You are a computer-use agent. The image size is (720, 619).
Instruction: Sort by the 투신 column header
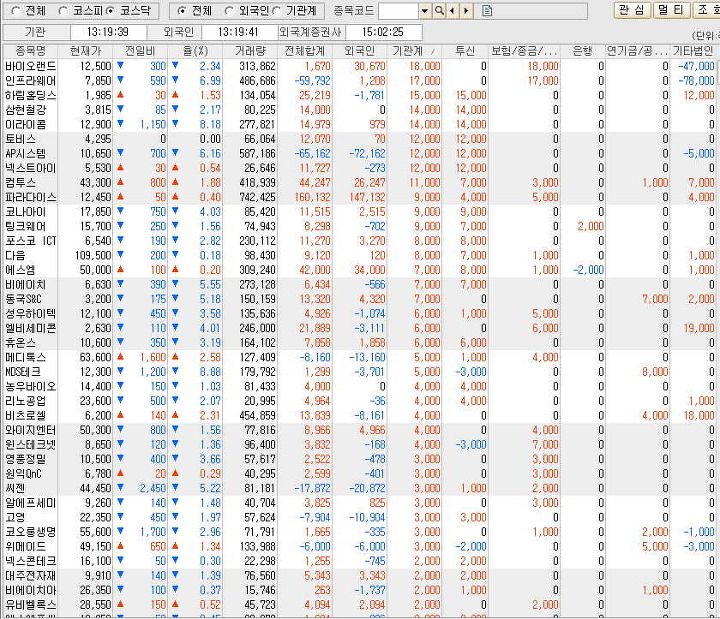click(x=465, y=51)
